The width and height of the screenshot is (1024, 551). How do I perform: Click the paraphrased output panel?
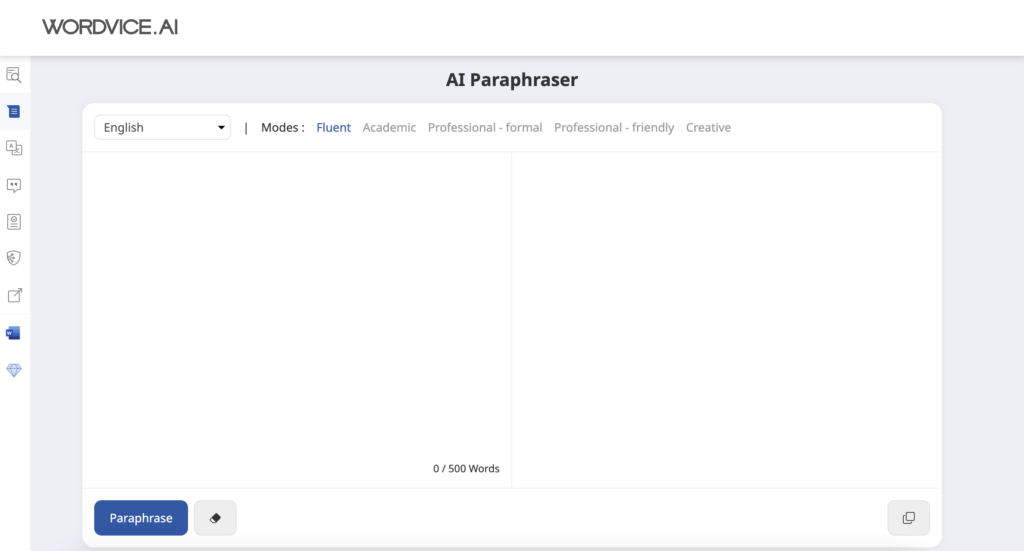727,320
